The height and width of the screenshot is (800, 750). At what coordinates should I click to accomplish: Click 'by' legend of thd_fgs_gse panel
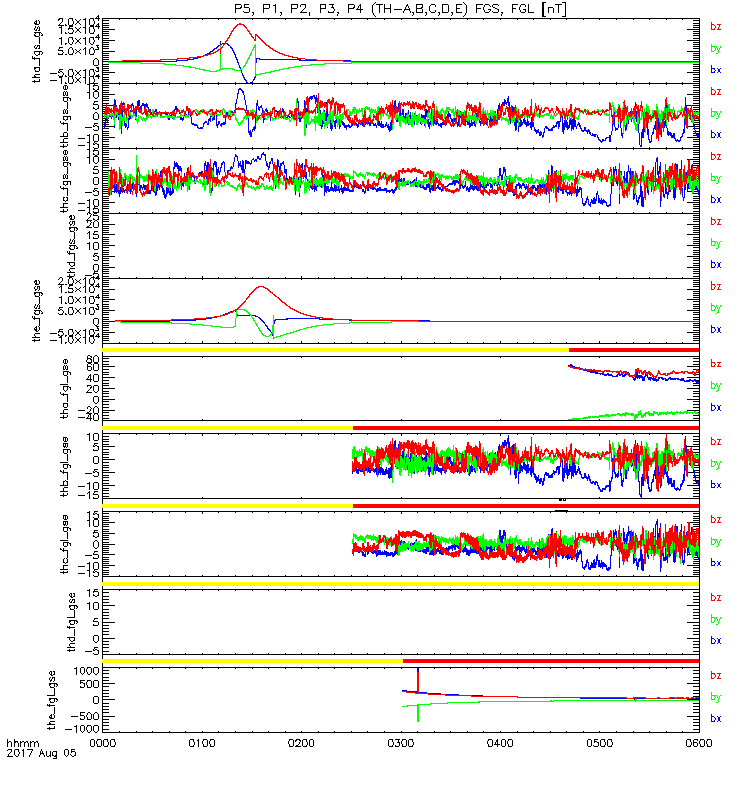point(716,243)
